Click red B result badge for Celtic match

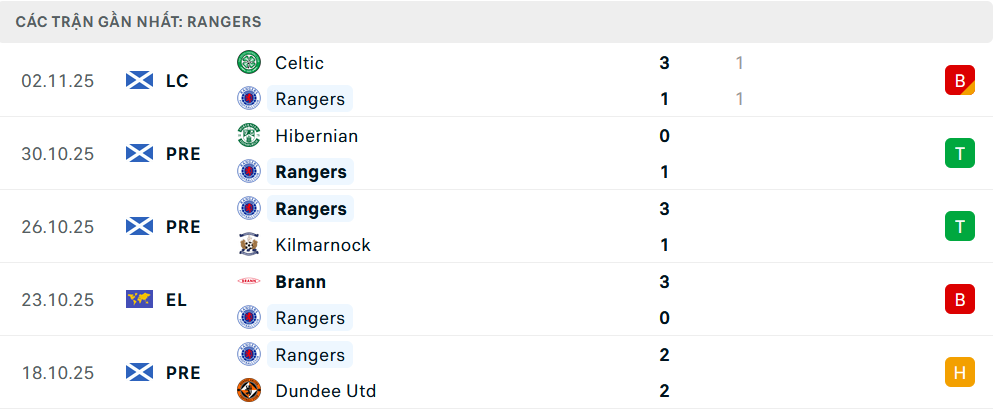pyautogui.click(x=959, y=80)
